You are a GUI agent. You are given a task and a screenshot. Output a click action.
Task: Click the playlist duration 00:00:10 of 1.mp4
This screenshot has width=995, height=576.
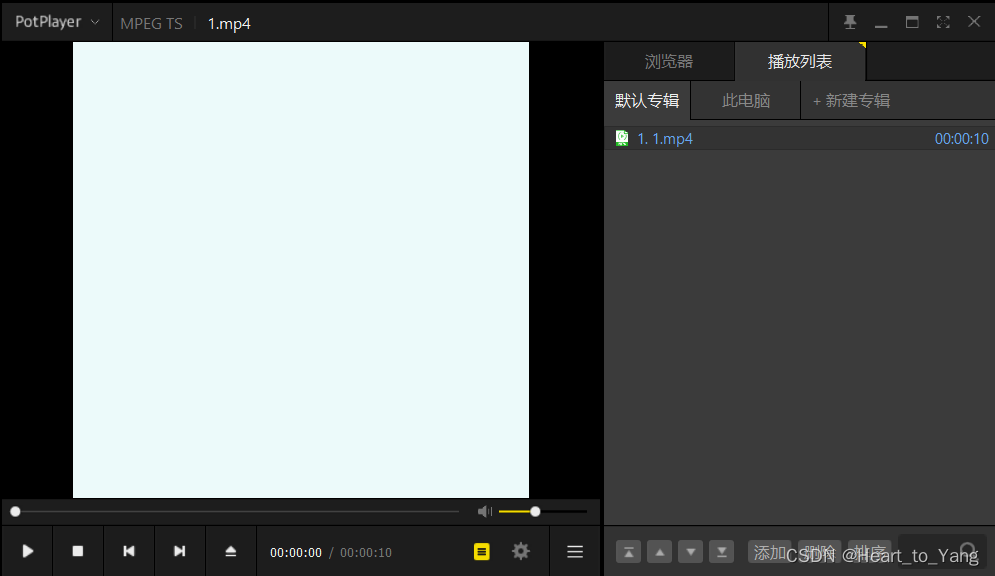[x=961, y=139]
